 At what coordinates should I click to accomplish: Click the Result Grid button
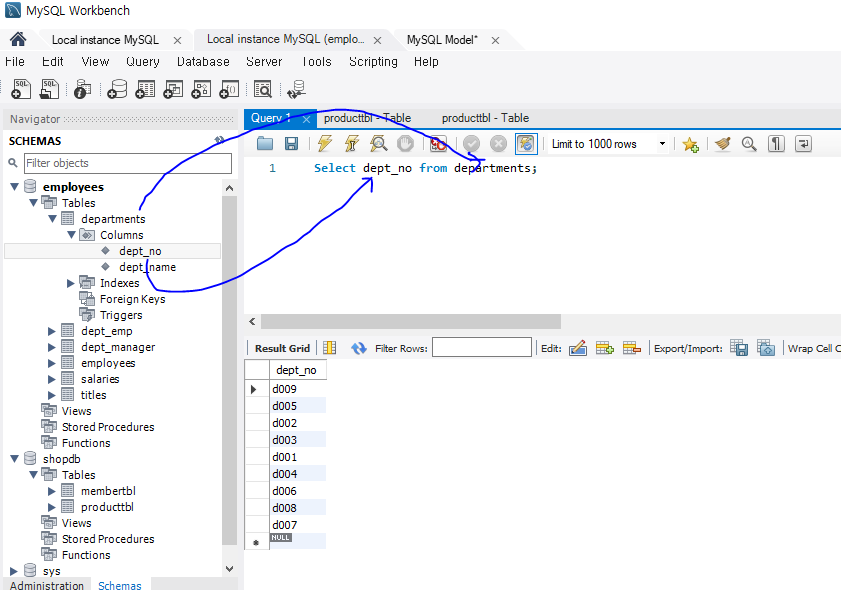282,349
